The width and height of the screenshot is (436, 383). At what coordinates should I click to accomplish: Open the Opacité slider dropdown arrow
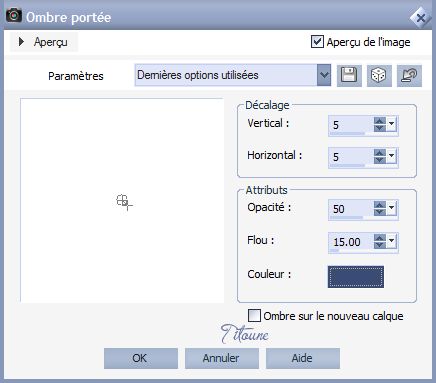[x=391, y=208]
